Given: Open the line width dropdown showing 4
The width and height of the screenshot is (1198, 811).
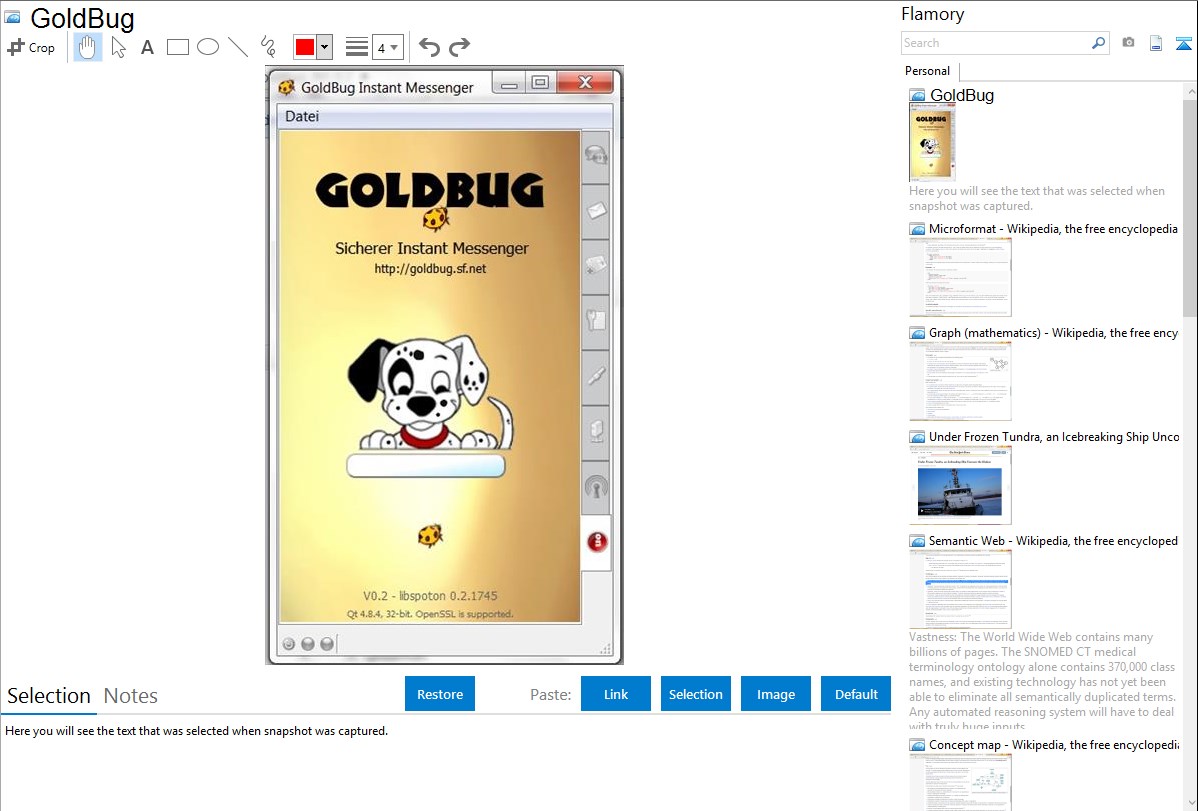Looking at the screenshot, I should coord(387,47).
